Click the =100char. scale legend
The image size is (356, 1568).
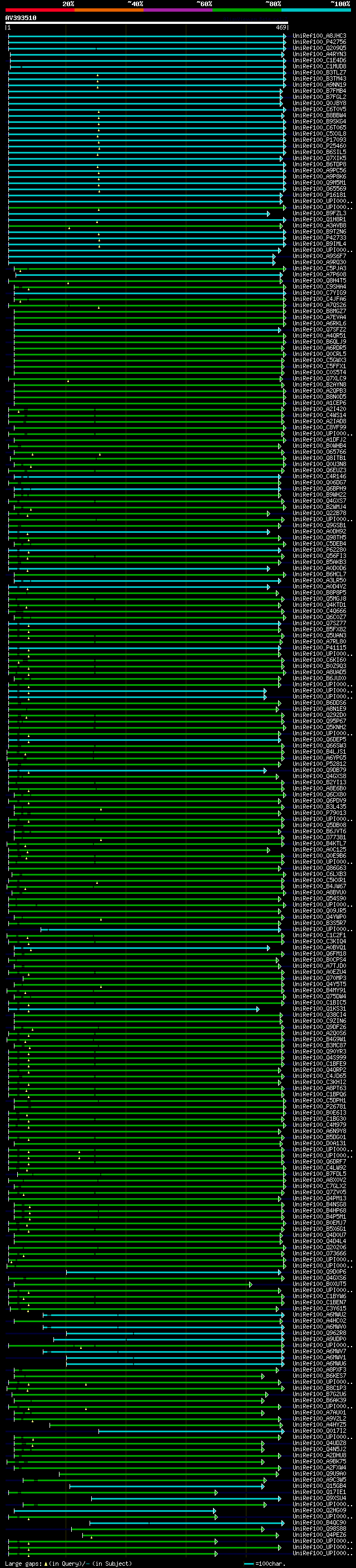click(265, 1564)
